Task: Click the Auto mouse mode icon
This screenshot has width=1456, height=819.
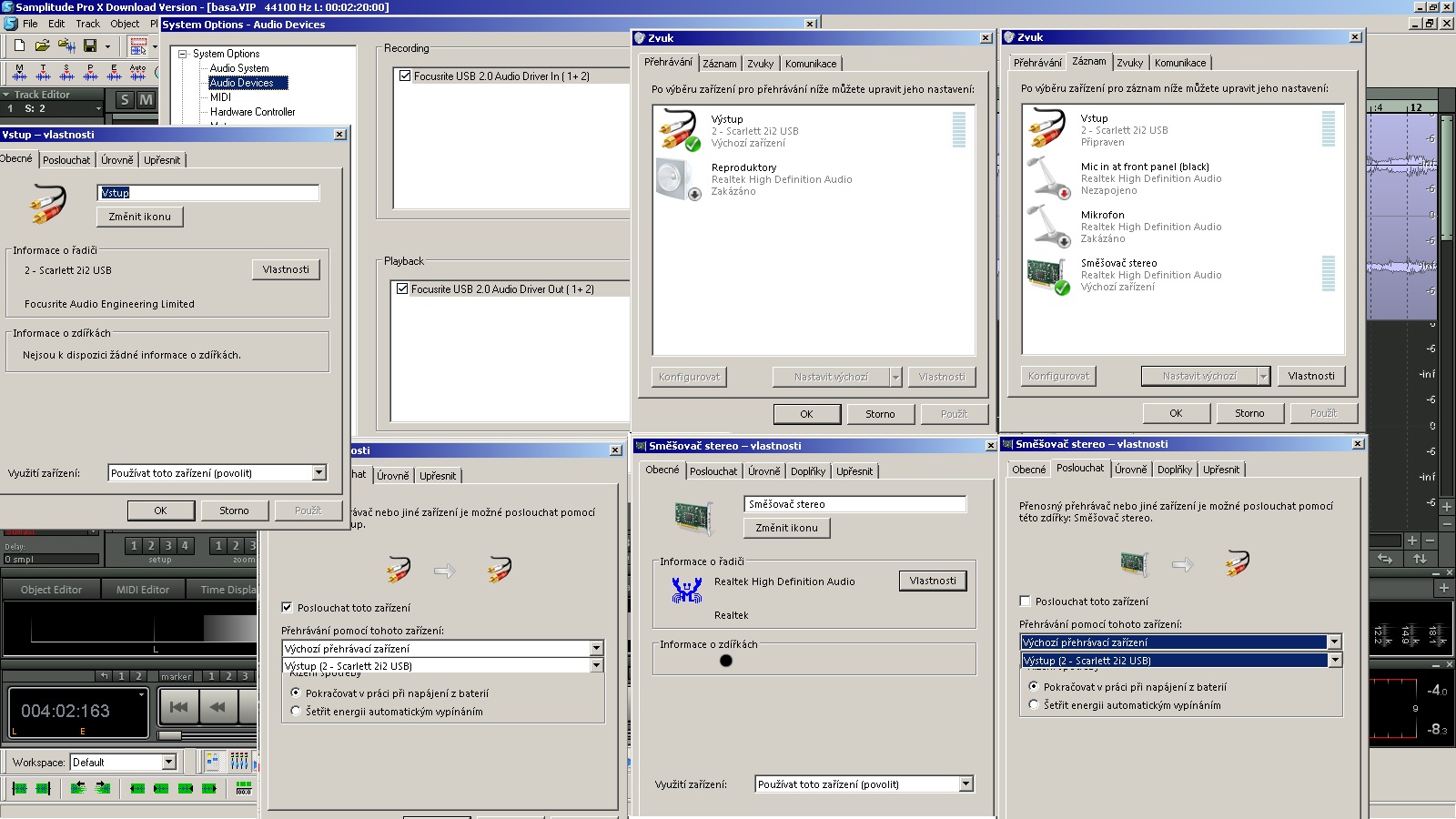Action: coord(137,73)
